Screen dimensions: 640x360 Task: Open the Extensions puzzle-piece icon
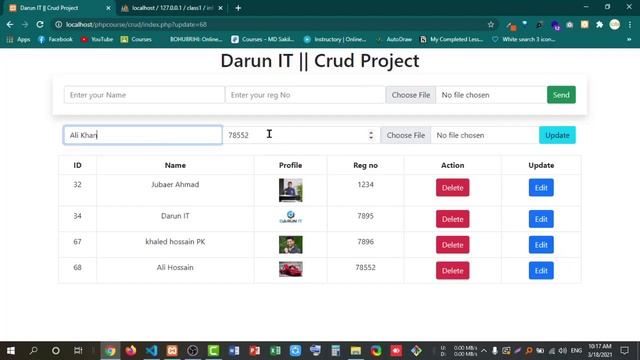pos(599,24)
